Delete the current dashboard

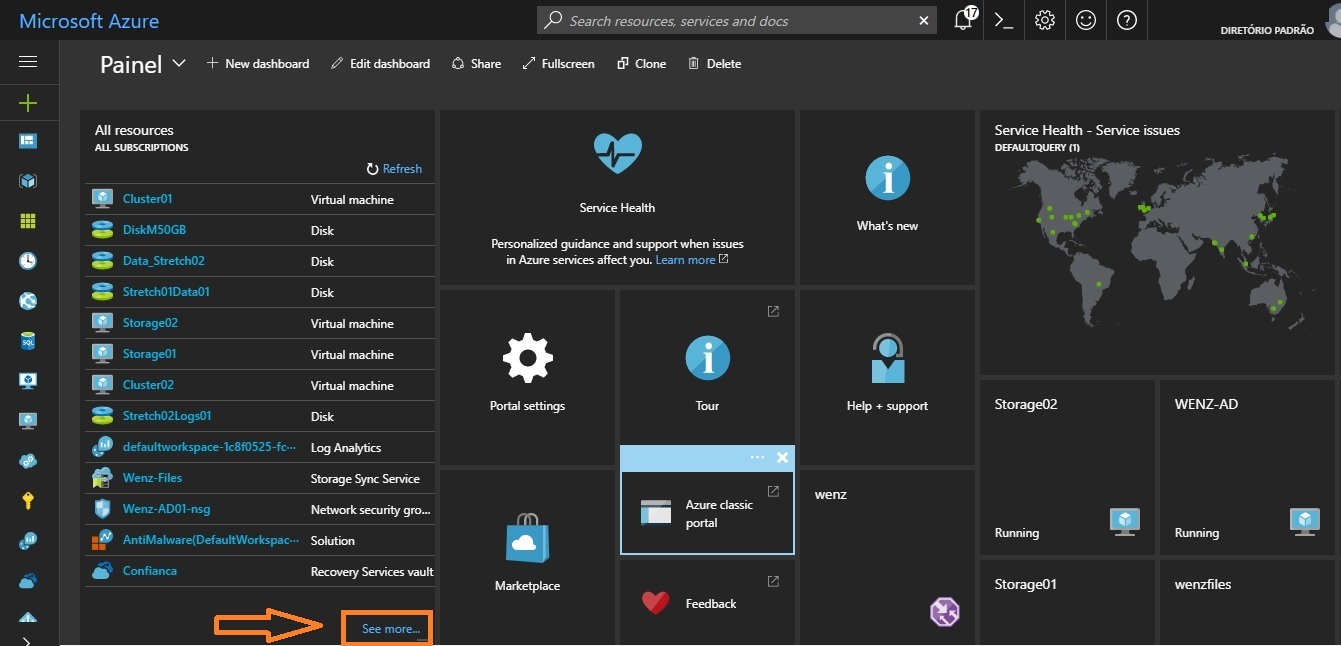pos(714,63)
